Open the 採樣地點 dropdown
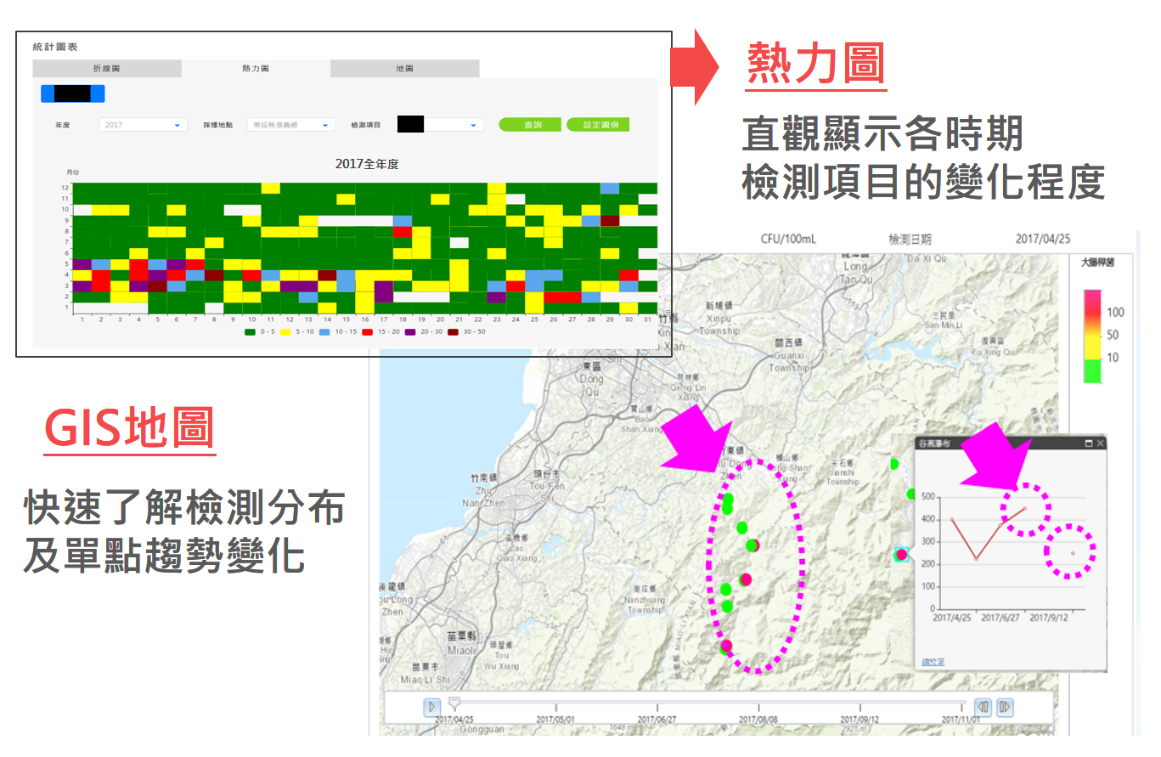The height and width of the screenshot is (757, 1161). (x=290, y=125)
